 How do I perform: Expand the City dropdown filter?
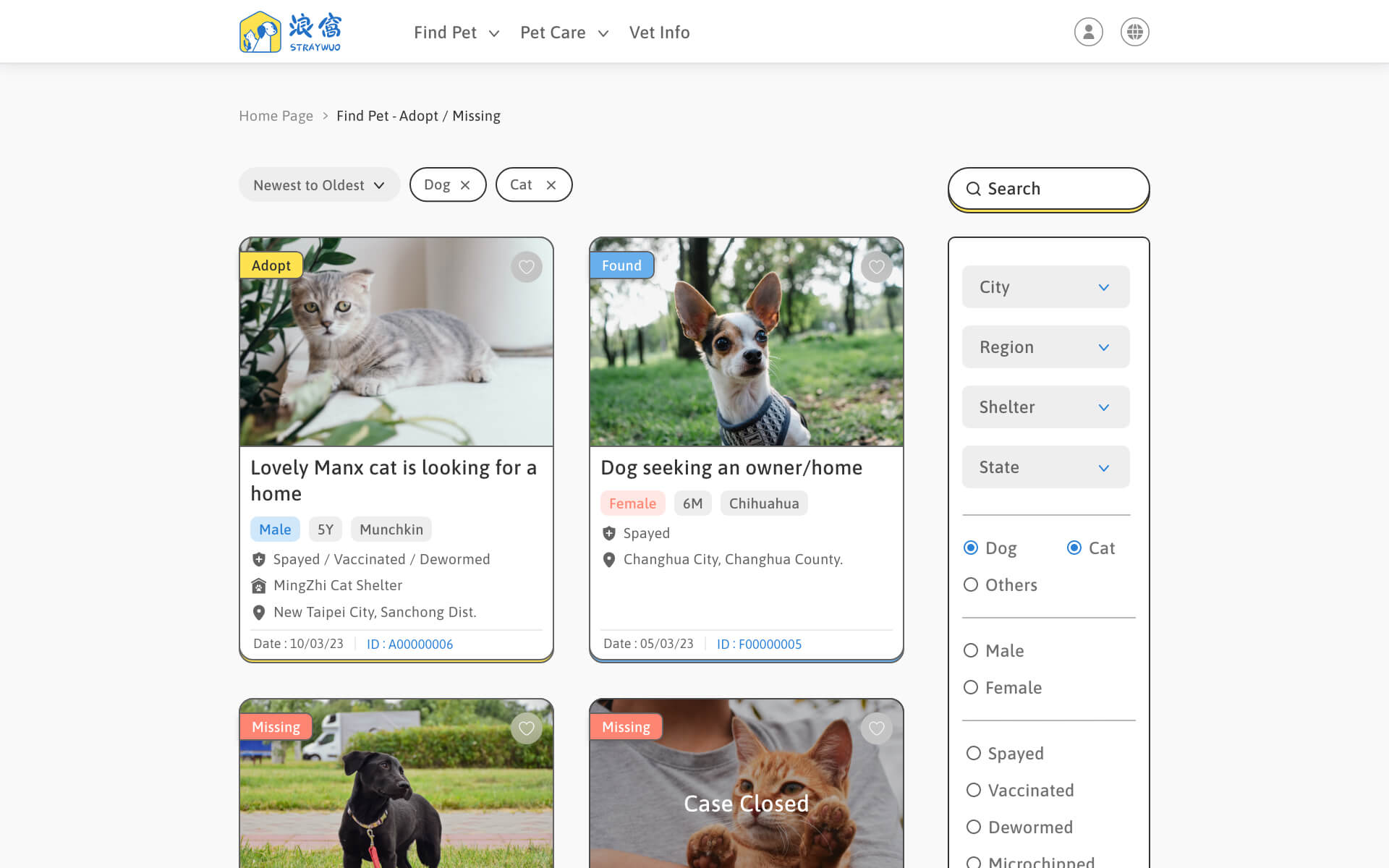click(x=1046, y=287)
